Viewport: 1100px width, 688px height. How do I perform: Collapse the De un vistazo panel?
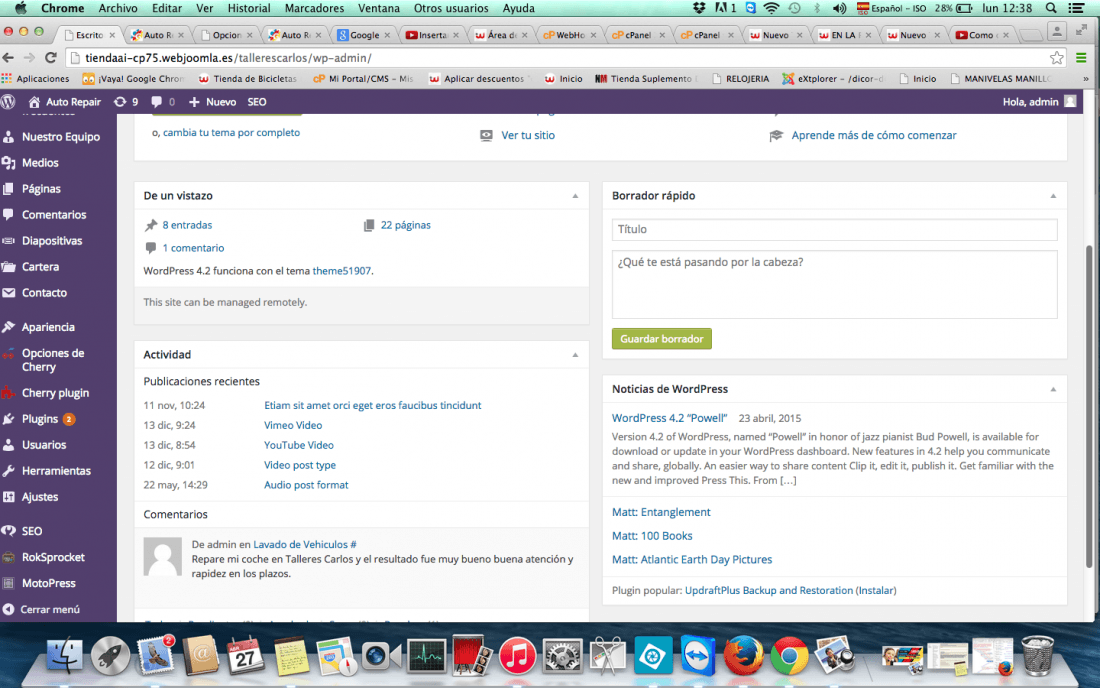575,196
